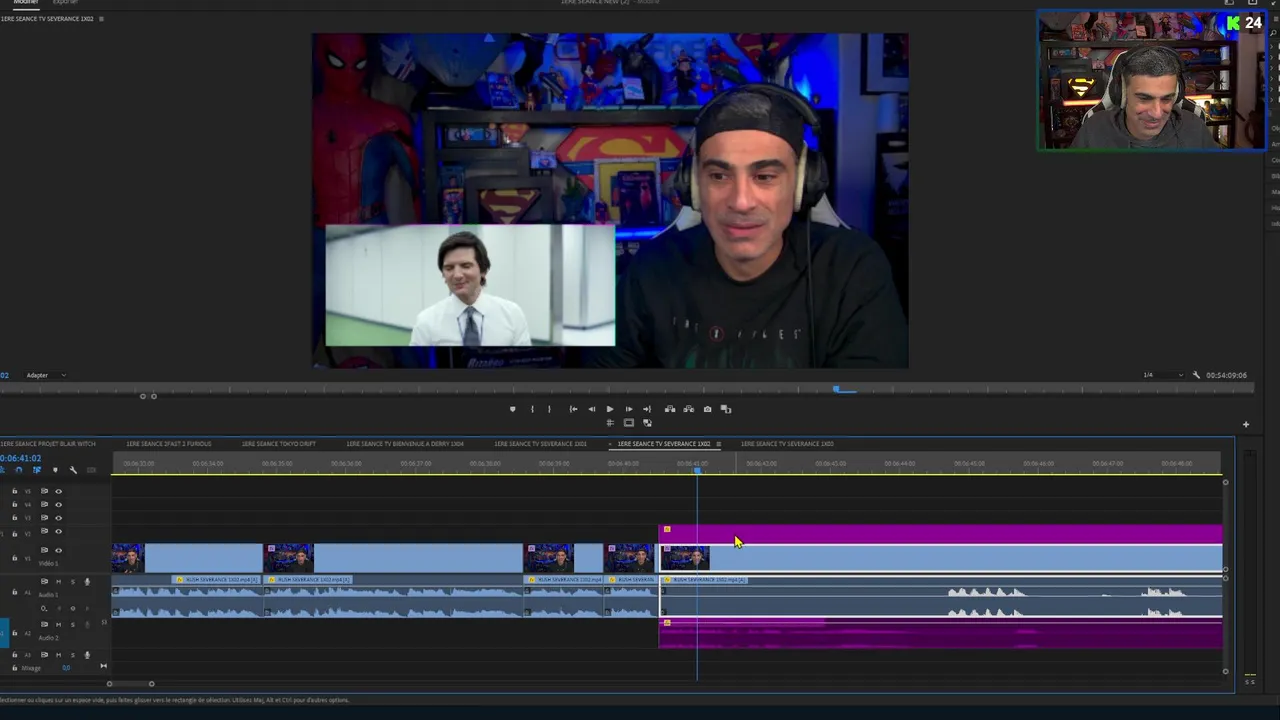This screenshot has height=720, width=1280.
Task: Hide the Vidéo 1 track eye icon
Action: (x=58, y=550)
